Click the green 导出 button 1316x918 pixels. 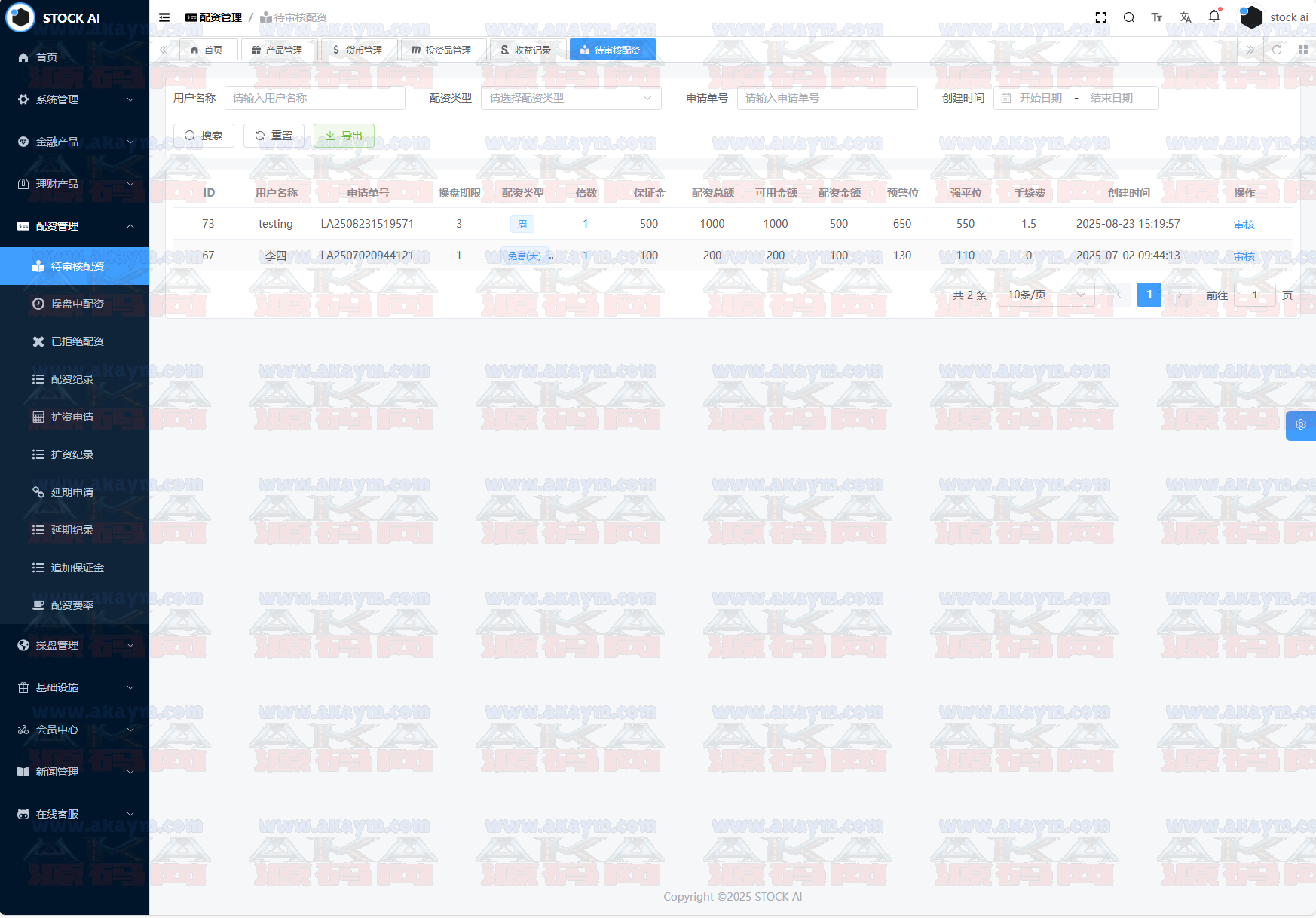pyautogui.click(x=344, y=136)
